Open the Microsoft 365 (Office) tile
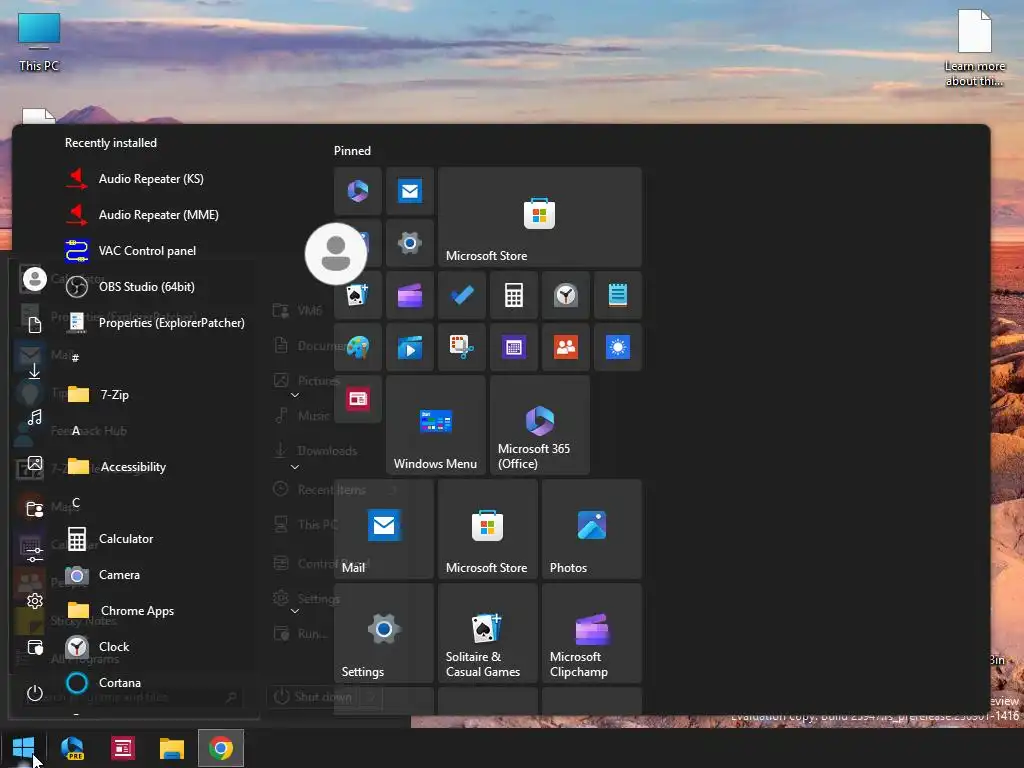The width and height of the screenshot is (1024, 768). 540,425
